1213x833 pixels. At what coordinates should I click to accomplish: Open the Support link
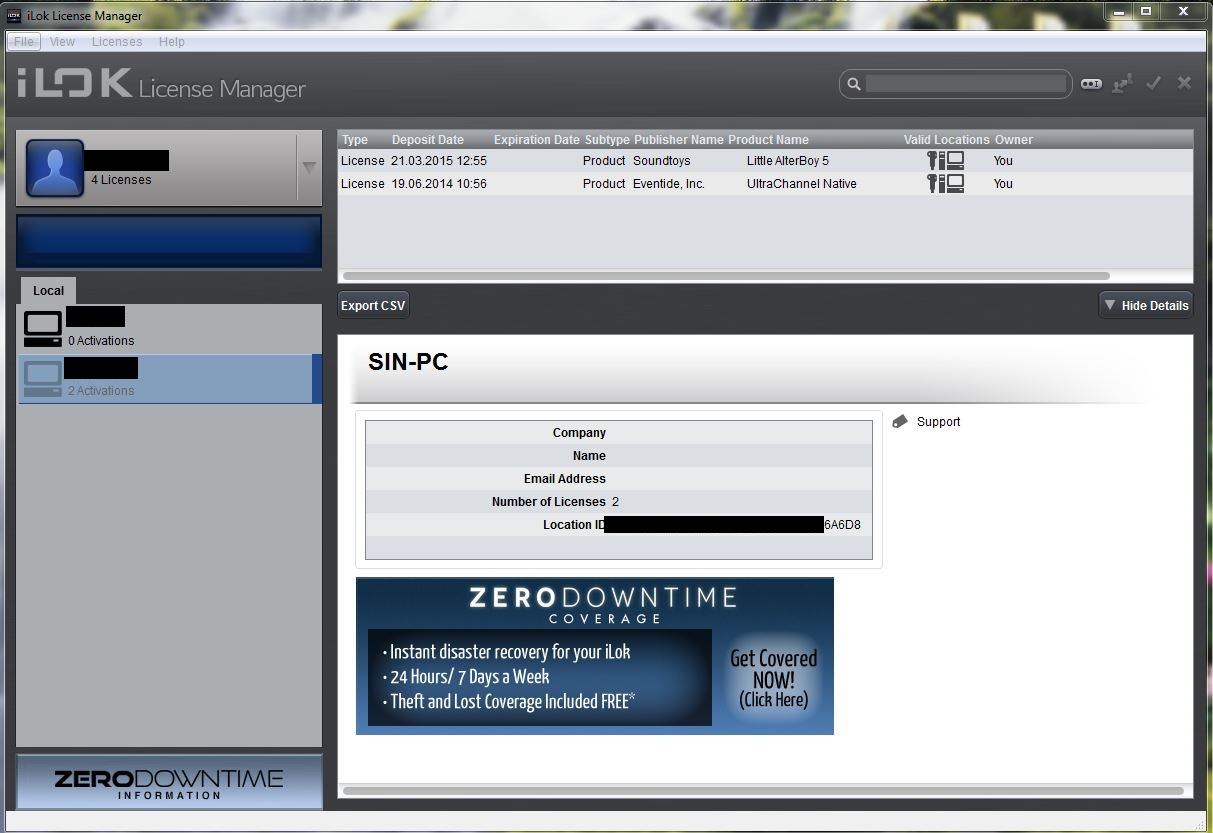[x=938, y=422]
